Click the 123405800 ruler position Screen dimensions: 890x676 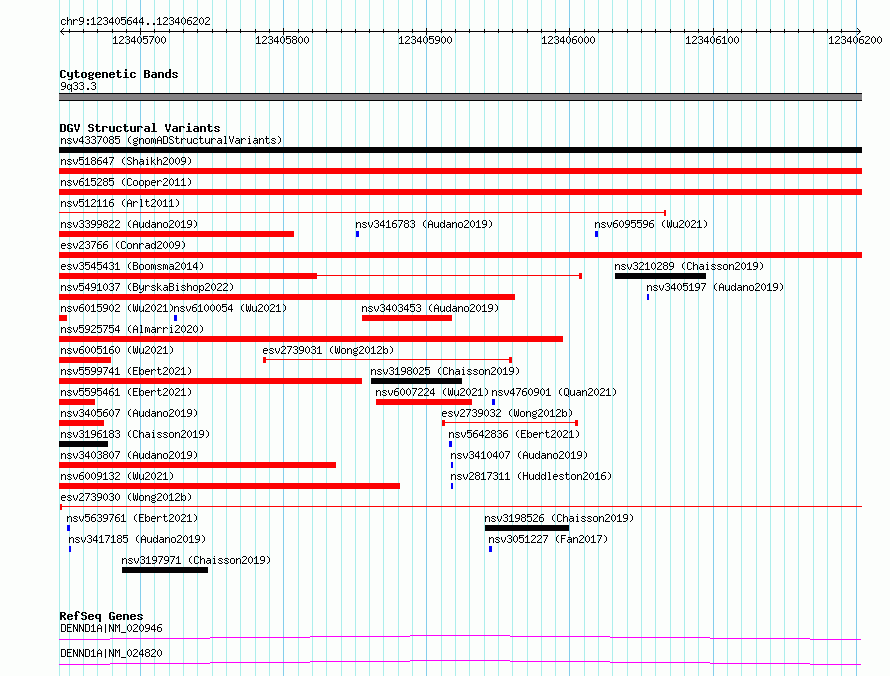[282, 40]
